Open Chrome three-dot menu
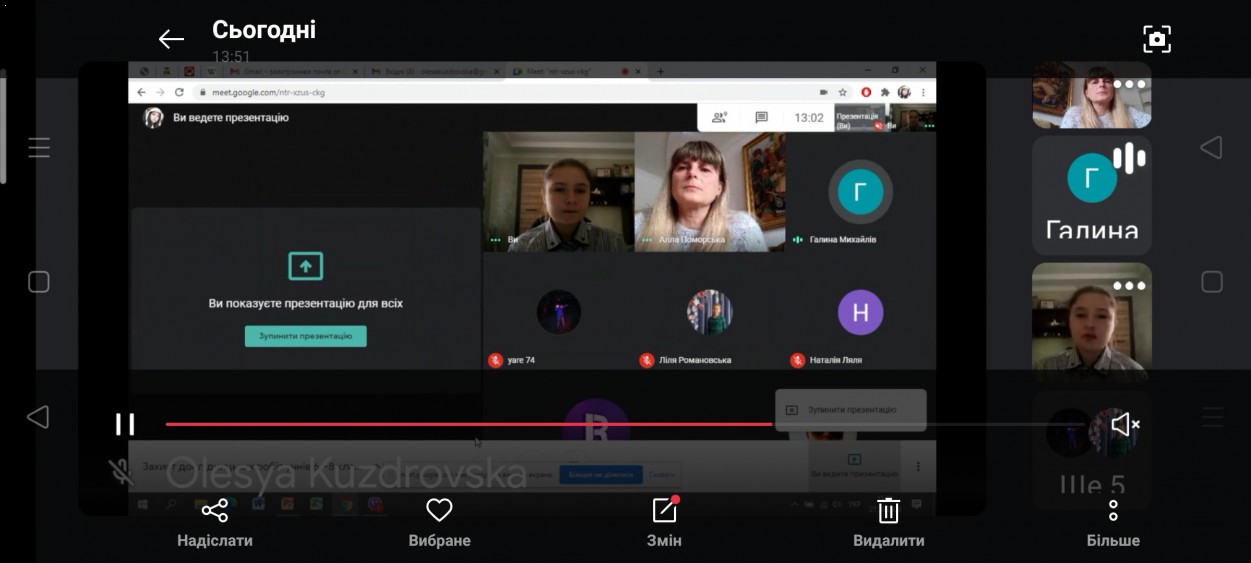This screenshot has height=563, width=1251. (x=922, y=92)
